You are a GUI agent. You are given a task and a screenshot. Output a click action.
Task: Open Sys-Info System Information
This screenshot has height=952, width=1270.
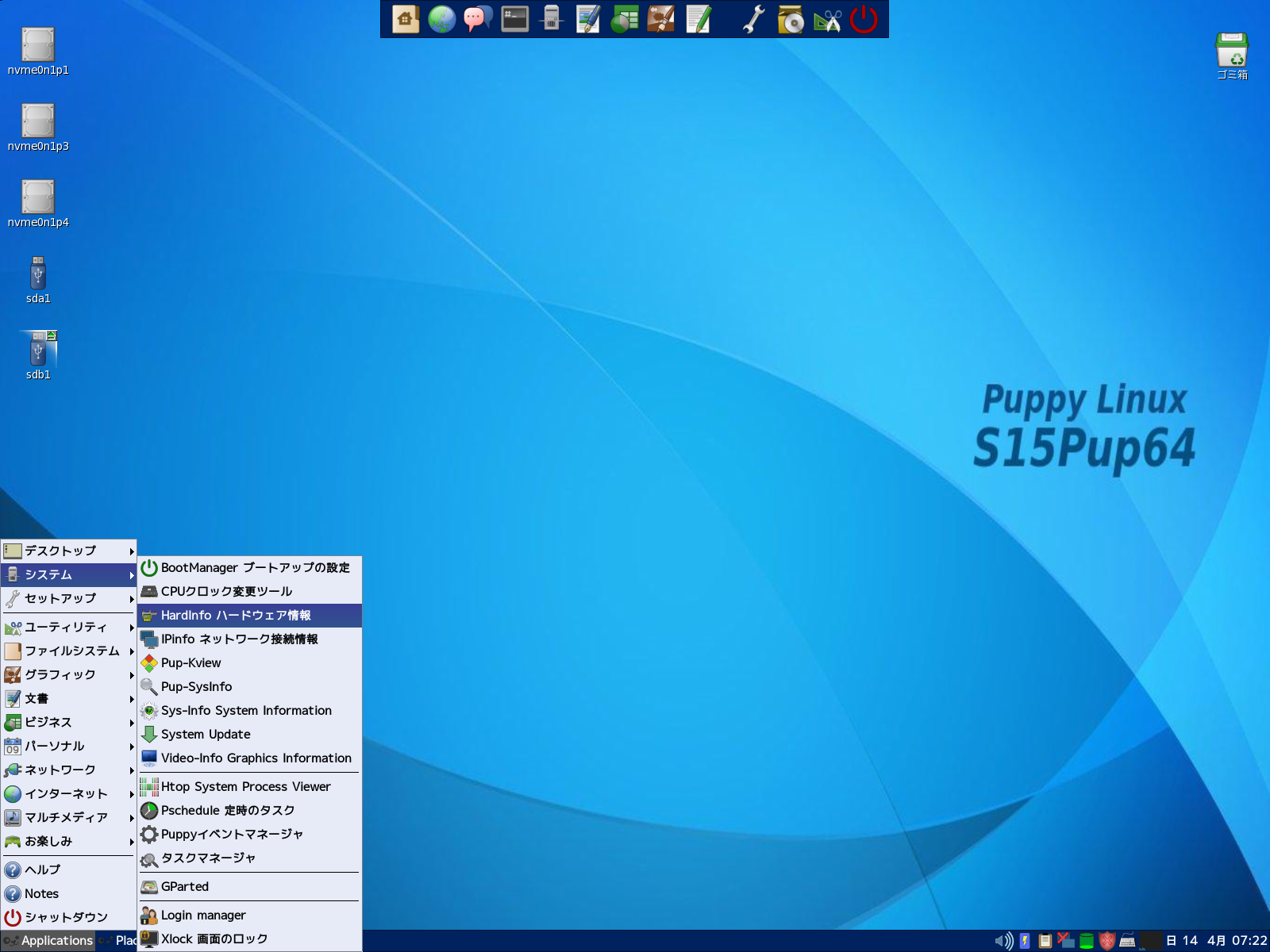[x=250, y=711]
